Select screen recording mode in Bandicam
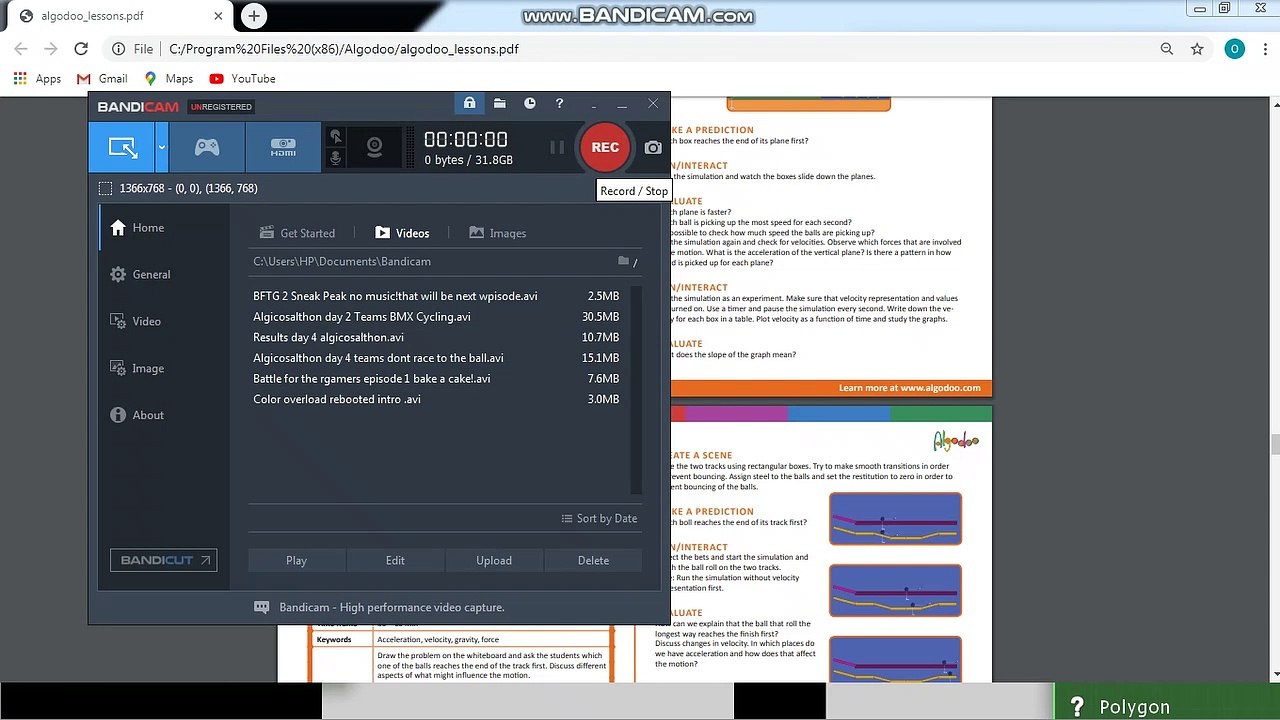1280x720 pixels. coord(122,147)
